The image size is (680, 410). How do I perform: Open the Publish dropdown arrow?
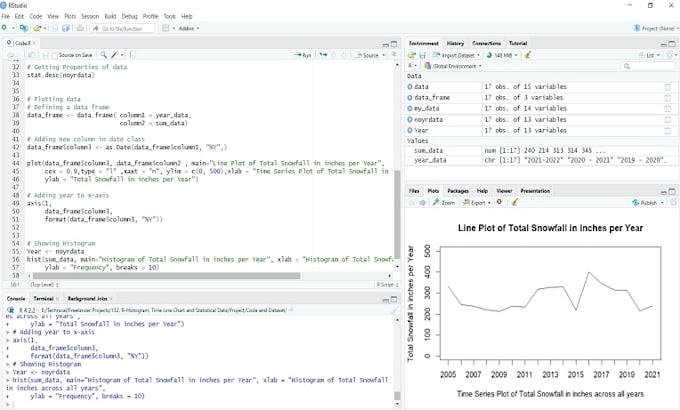tap(662, 203)
